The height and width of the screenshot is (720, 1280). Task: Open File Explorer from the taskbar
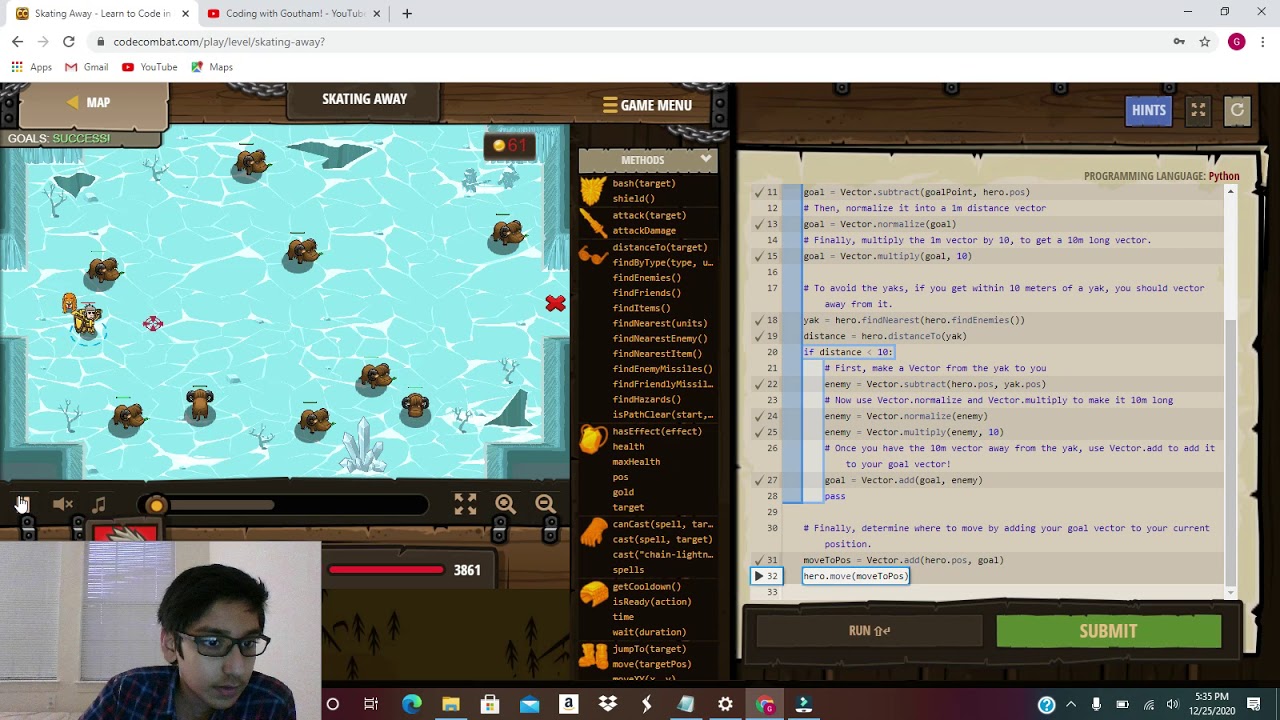click(x=450, y=705)
